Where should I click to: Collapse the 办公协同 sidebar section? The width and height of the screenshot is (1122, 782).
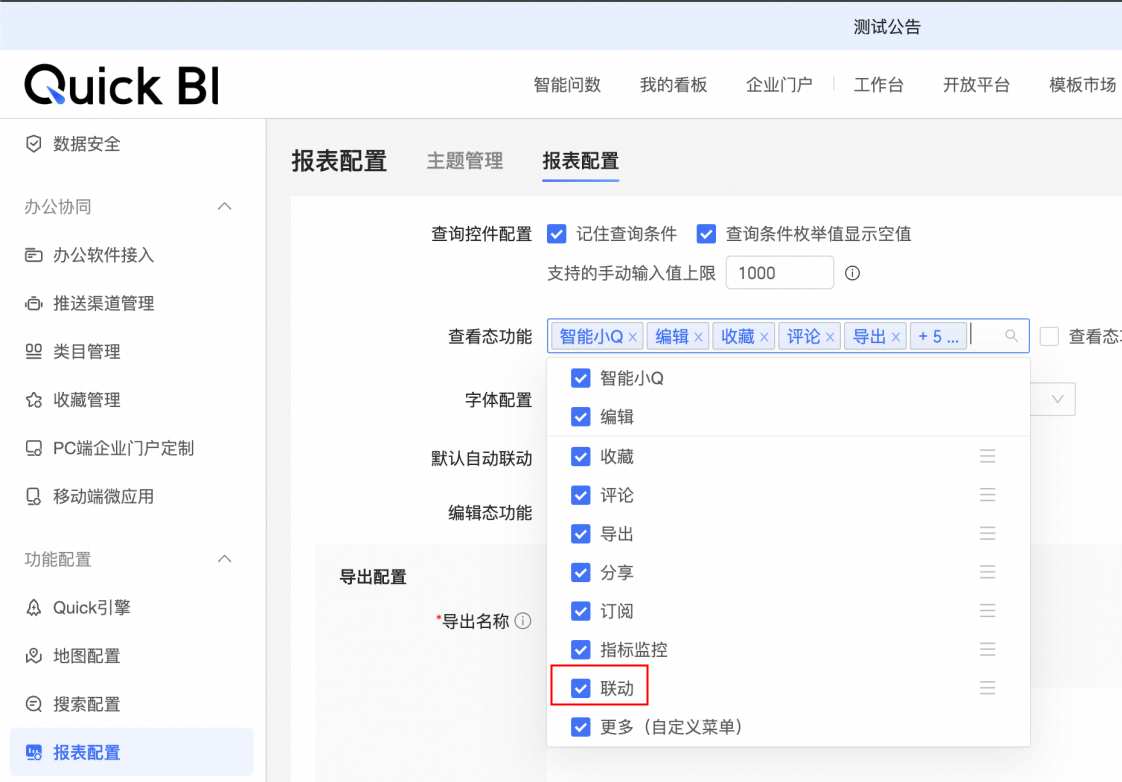(x=225, y=207)
